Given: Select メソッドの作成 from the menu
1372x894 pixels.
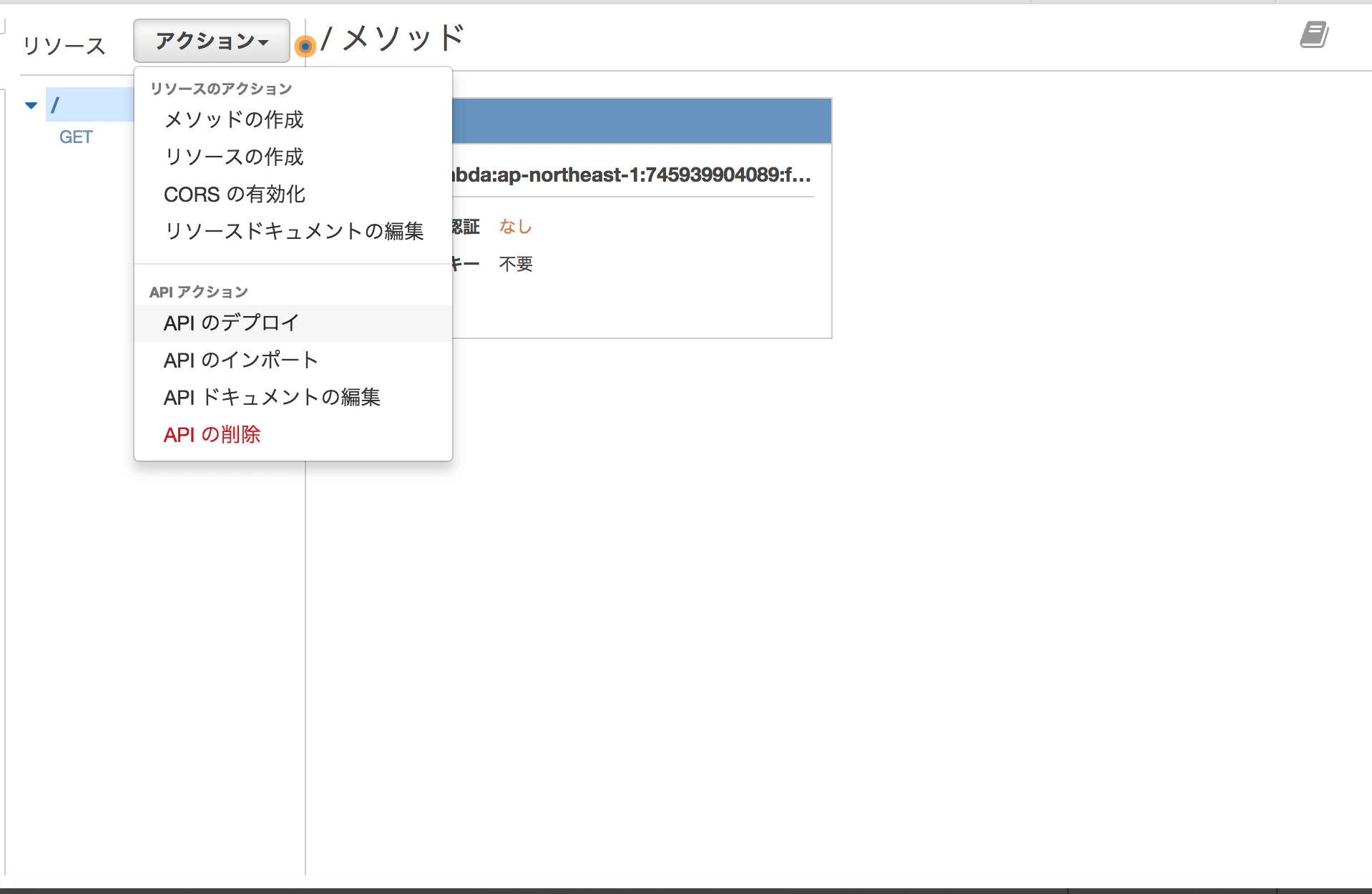Looking at the screenshot, I should coord(293,119).
